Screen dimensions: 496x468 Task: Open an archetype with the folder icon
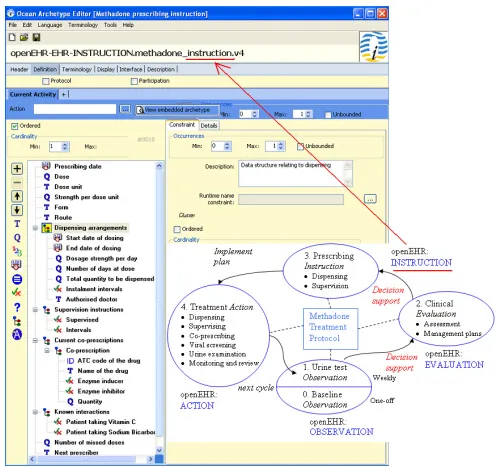tap(24, 37)
